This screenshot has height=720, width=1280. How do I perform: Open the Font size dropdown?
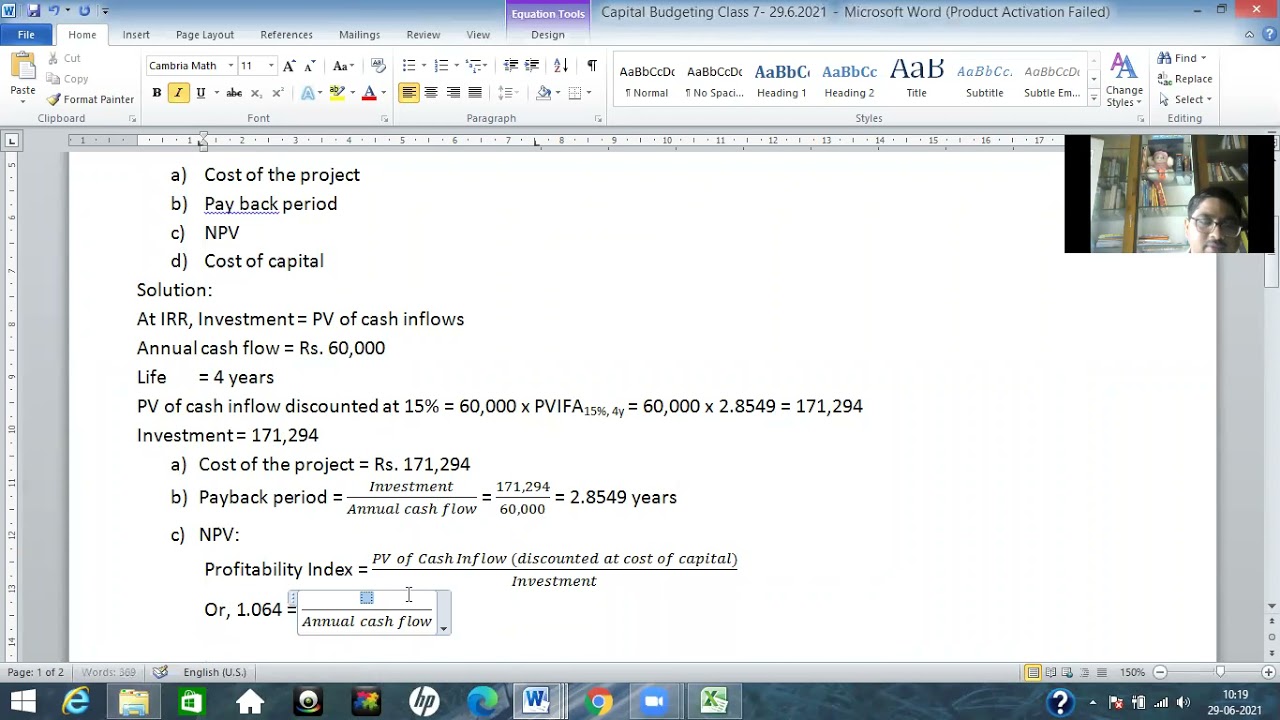271,65
